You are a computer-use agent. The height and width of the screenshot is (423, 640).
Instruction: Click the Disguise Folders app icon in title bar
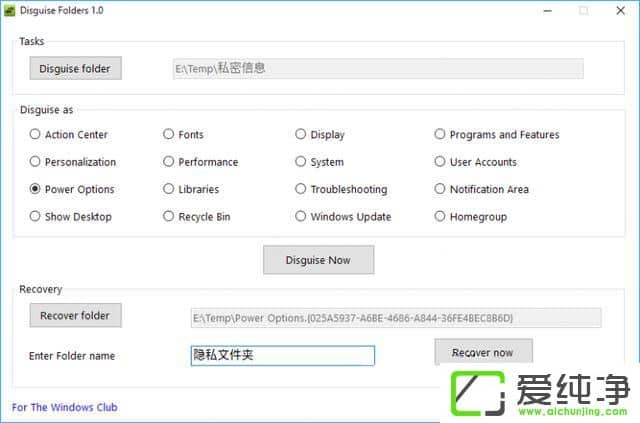[x=9, y=11]
